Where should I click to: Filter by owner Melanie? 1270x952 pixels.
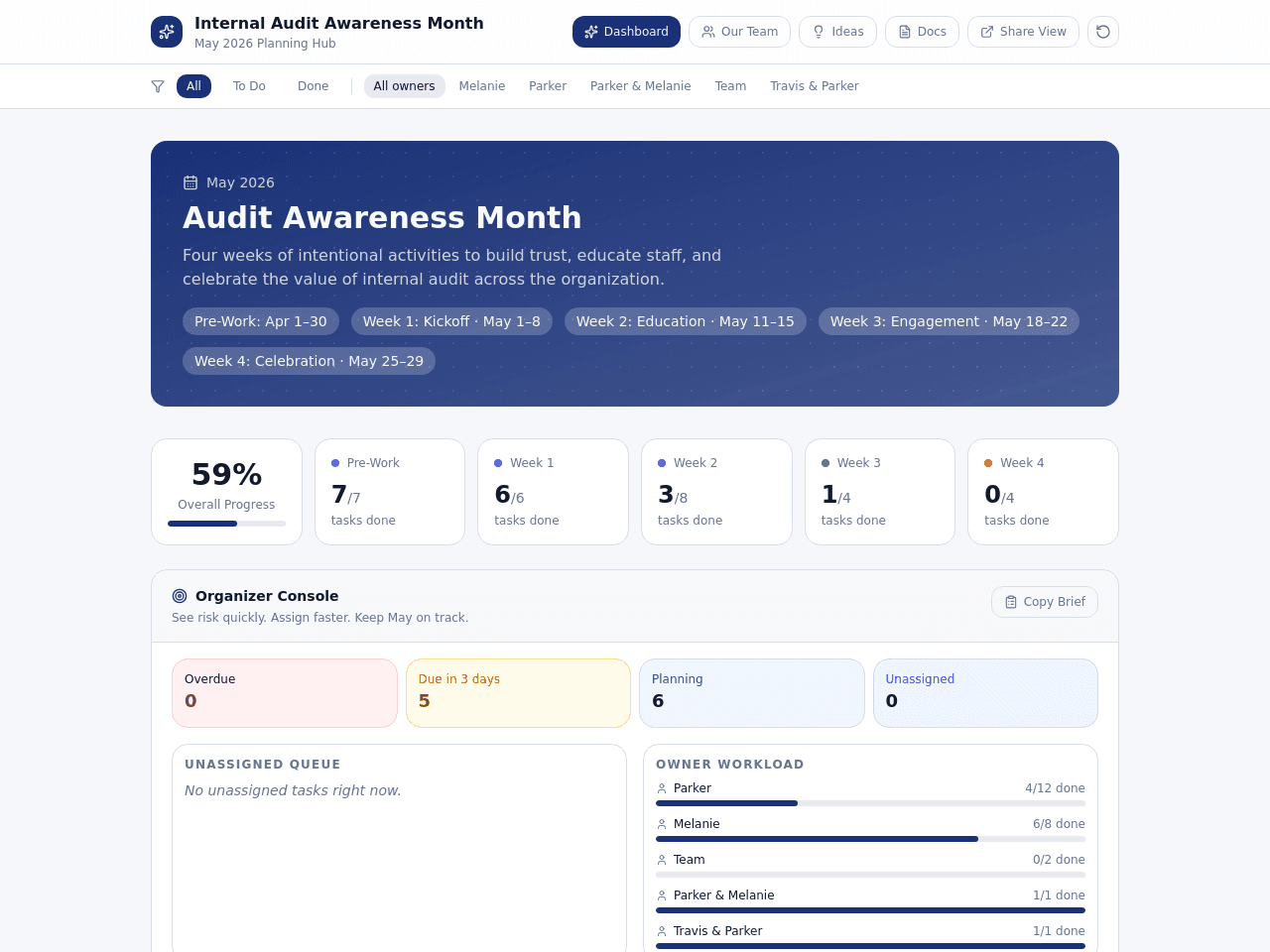[x=482, y=86]
